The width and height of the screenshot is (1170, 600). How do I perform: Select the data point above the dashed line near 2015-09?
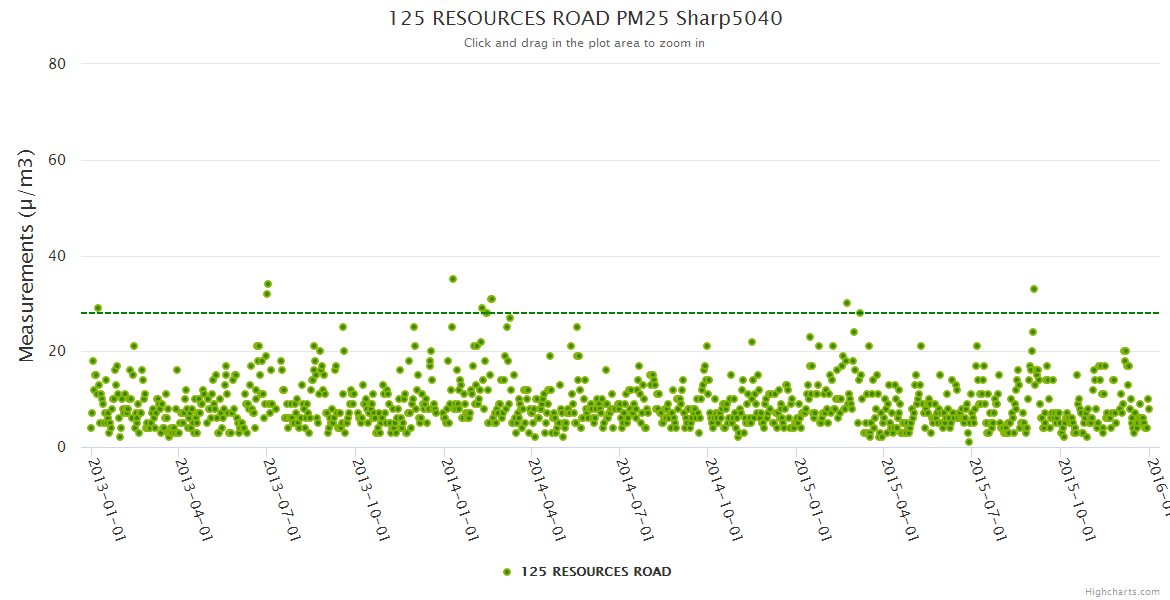tap(1034, 289)
